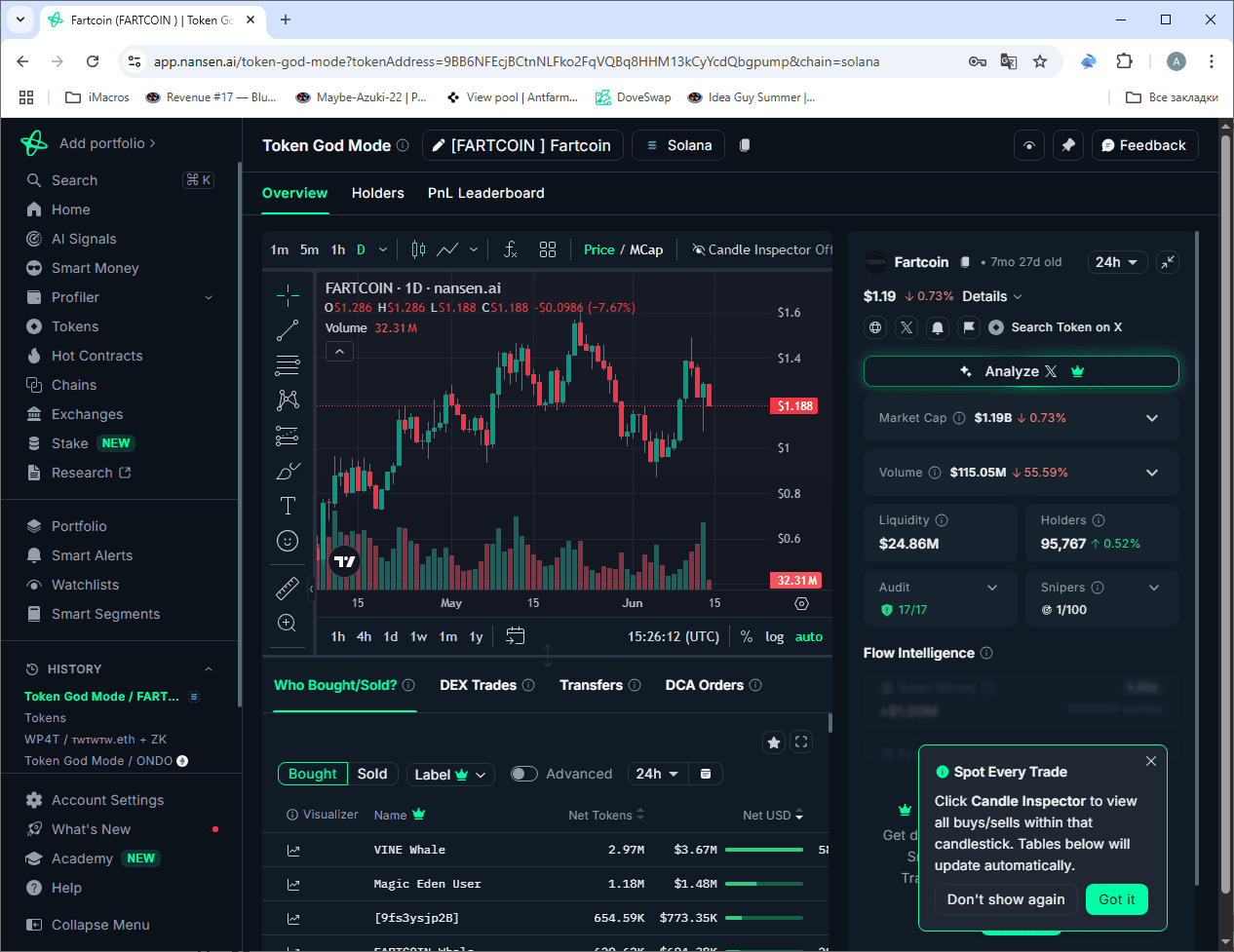The image size is (1234, 952).
Task: Sort the table by Net USD
Action: [x=773, y=815]
